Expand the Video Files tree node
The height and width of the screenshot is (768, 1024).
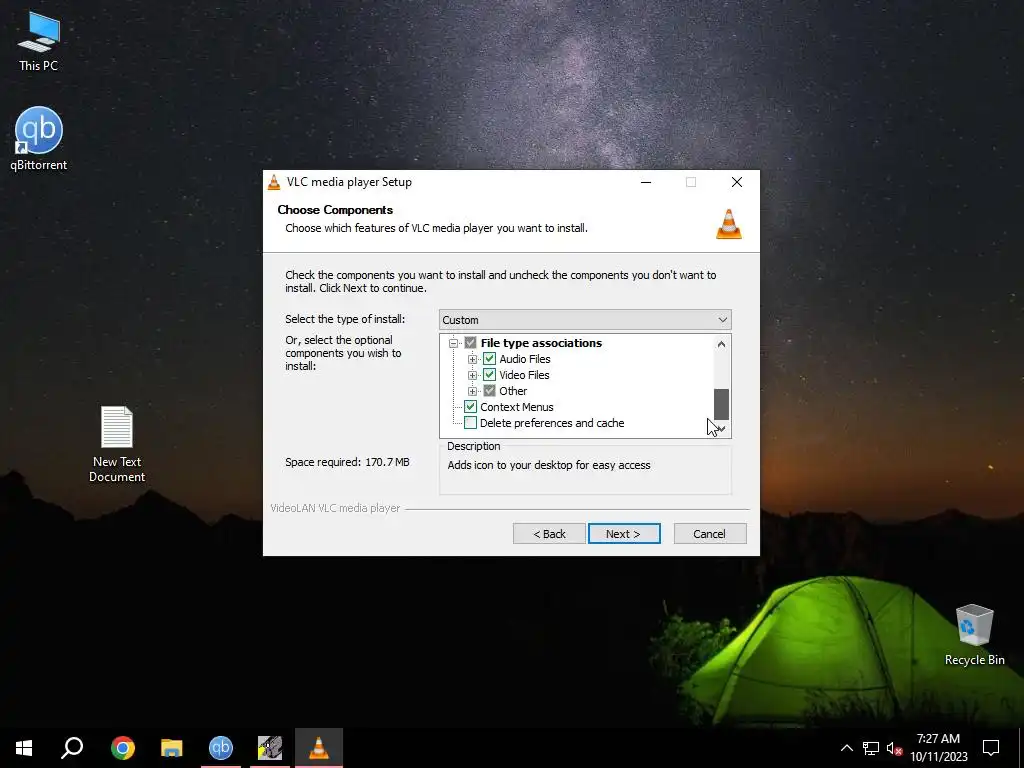tap(472, 375)
